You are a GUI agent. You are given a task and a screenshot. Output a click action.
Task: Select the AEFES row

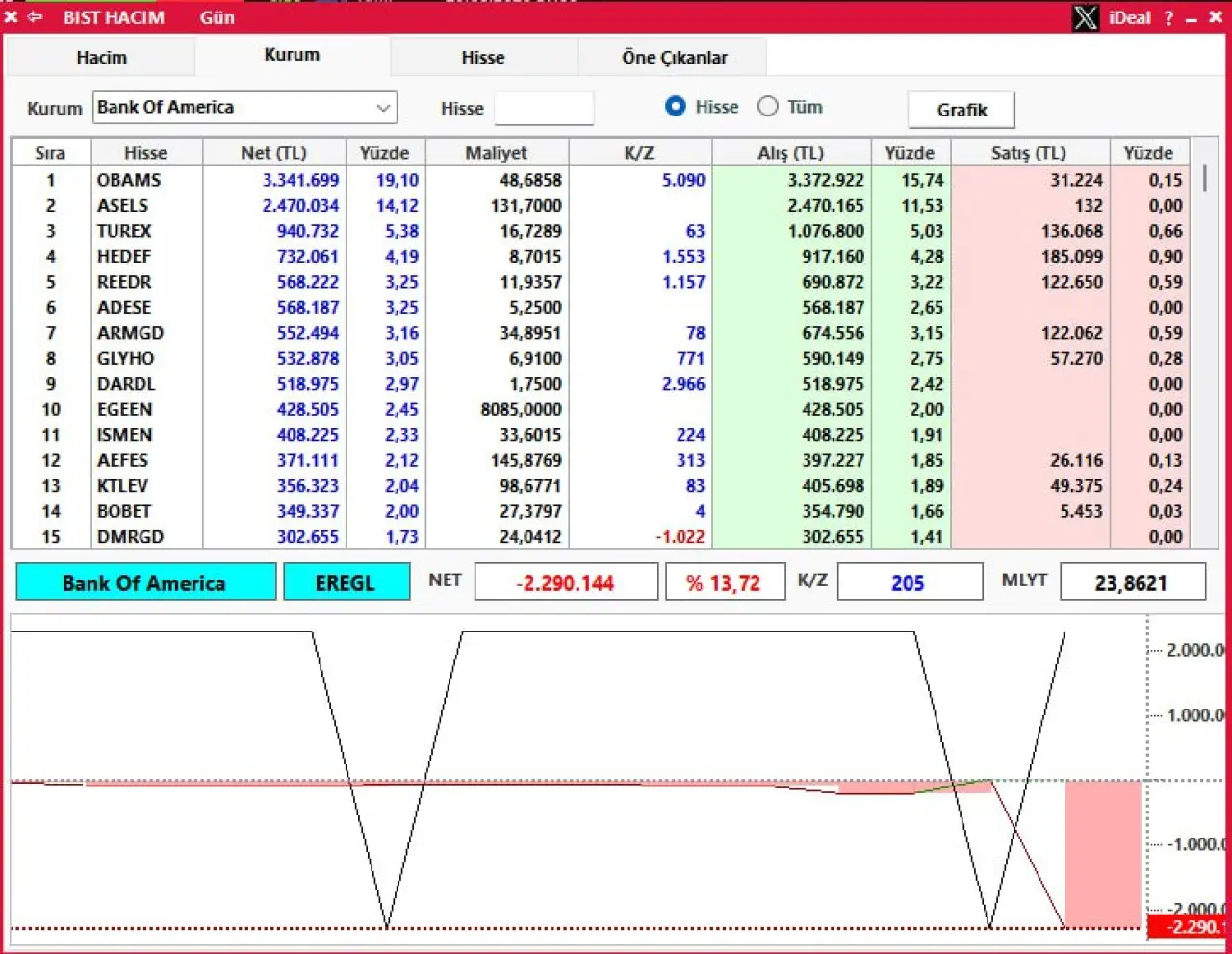click(600, 460)
